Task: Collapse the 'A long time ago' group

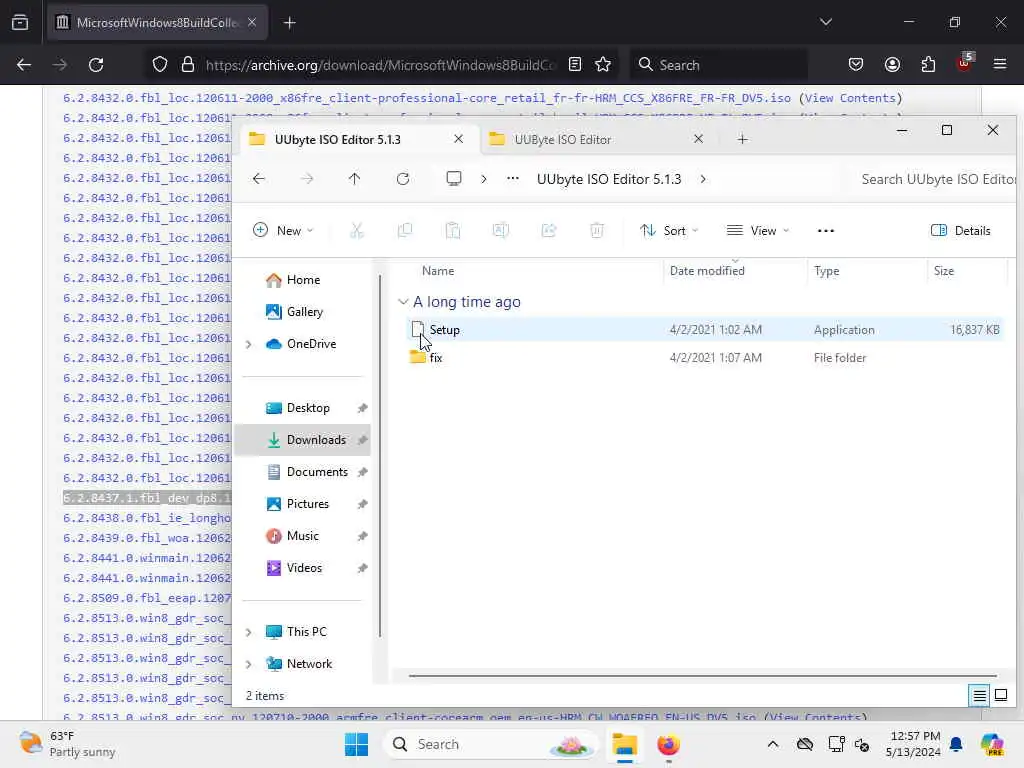Action: [403, 302]
